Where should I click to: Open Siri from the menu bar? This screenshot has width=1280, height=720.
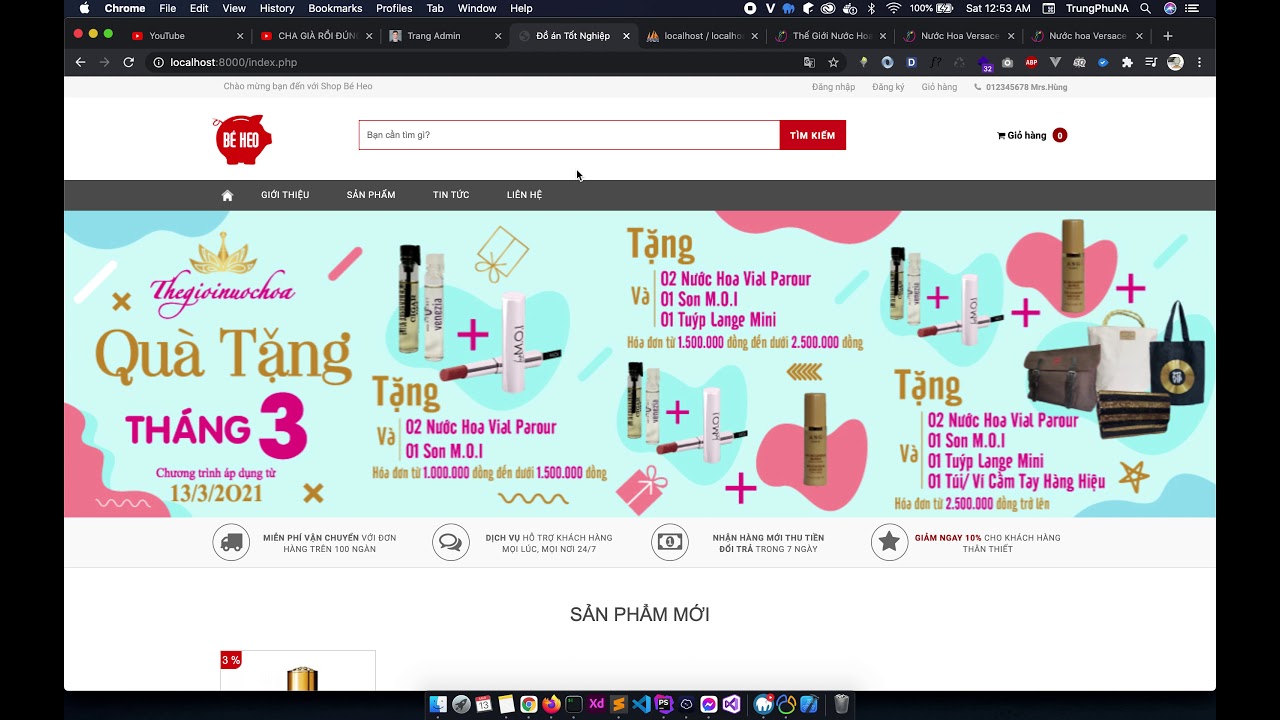click(1170, 8)
